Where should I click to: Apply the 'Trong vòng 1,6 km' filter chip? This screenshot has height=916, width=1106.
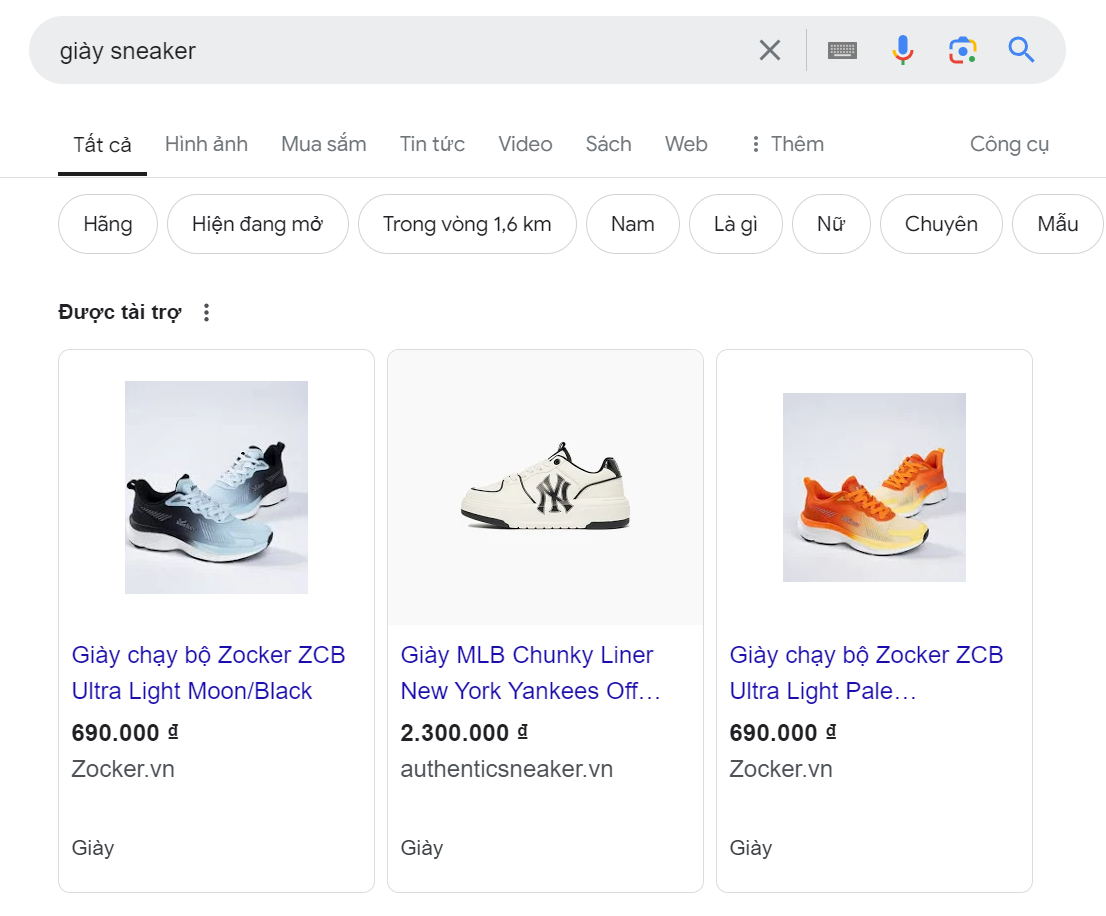(x=467, y=224)
